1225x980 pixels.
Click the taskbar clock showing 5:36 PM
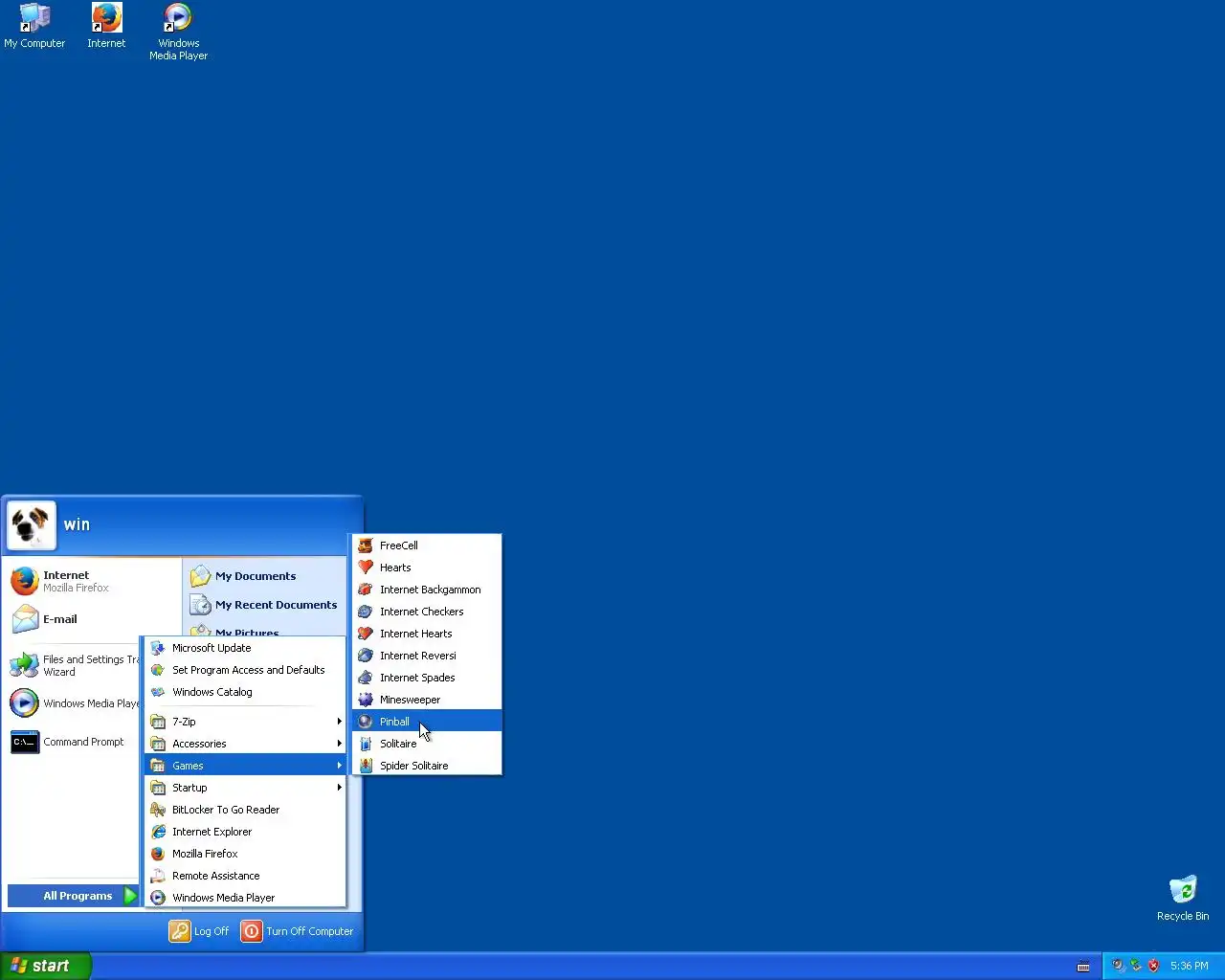pyautogui.click(x=1189, y=966)
